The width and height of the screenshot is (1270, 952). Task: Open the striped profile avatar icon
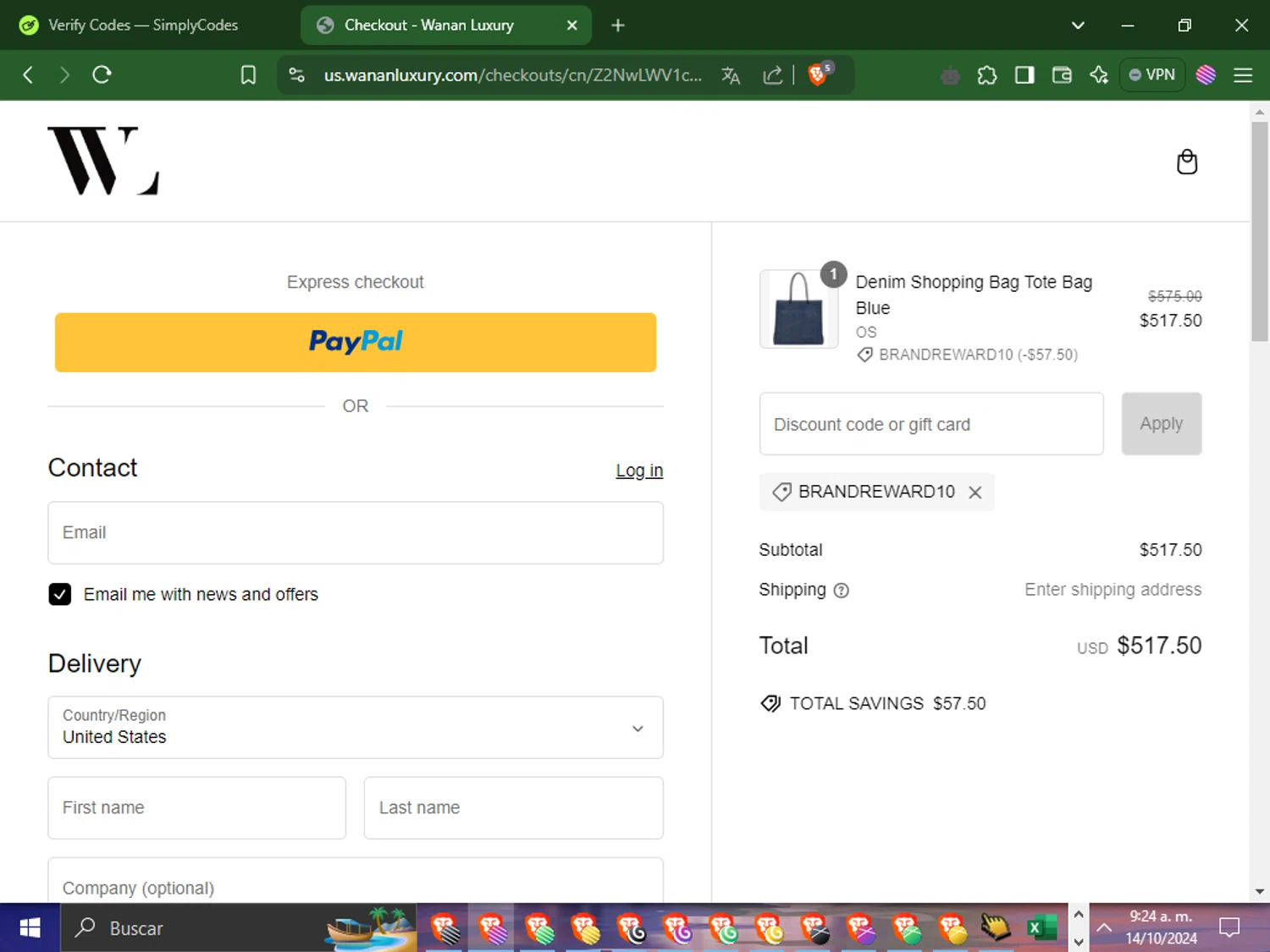[1206, 75]
